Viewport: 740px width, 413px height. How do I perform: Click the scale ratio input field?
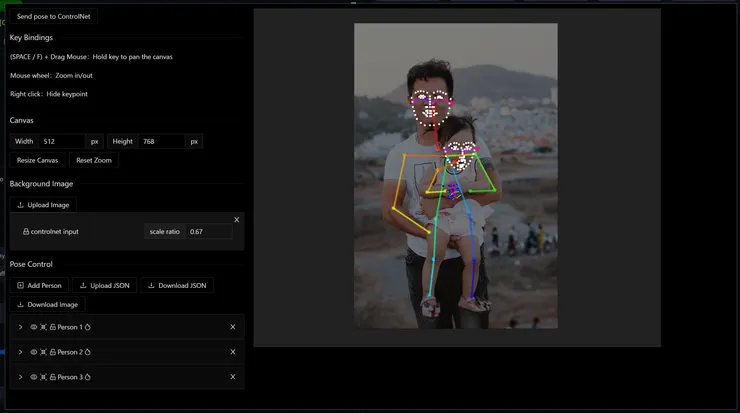click(209, 231)
